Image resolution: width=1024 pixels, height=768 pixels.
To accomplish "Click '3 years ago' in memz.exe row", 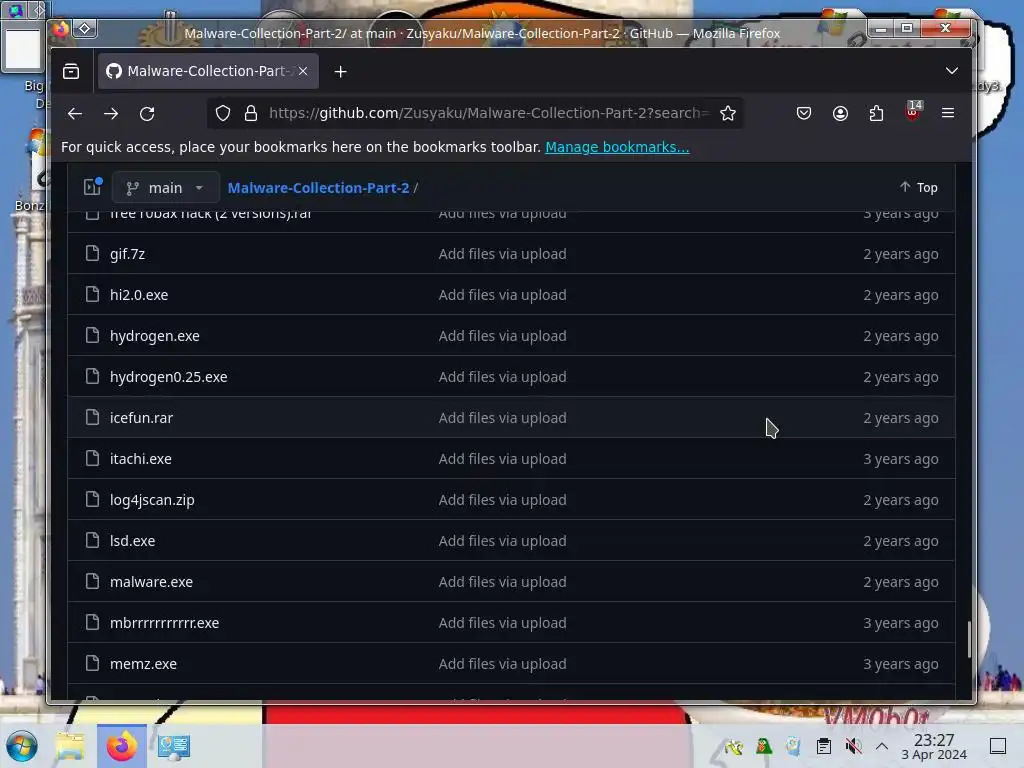I will [901, 664].
